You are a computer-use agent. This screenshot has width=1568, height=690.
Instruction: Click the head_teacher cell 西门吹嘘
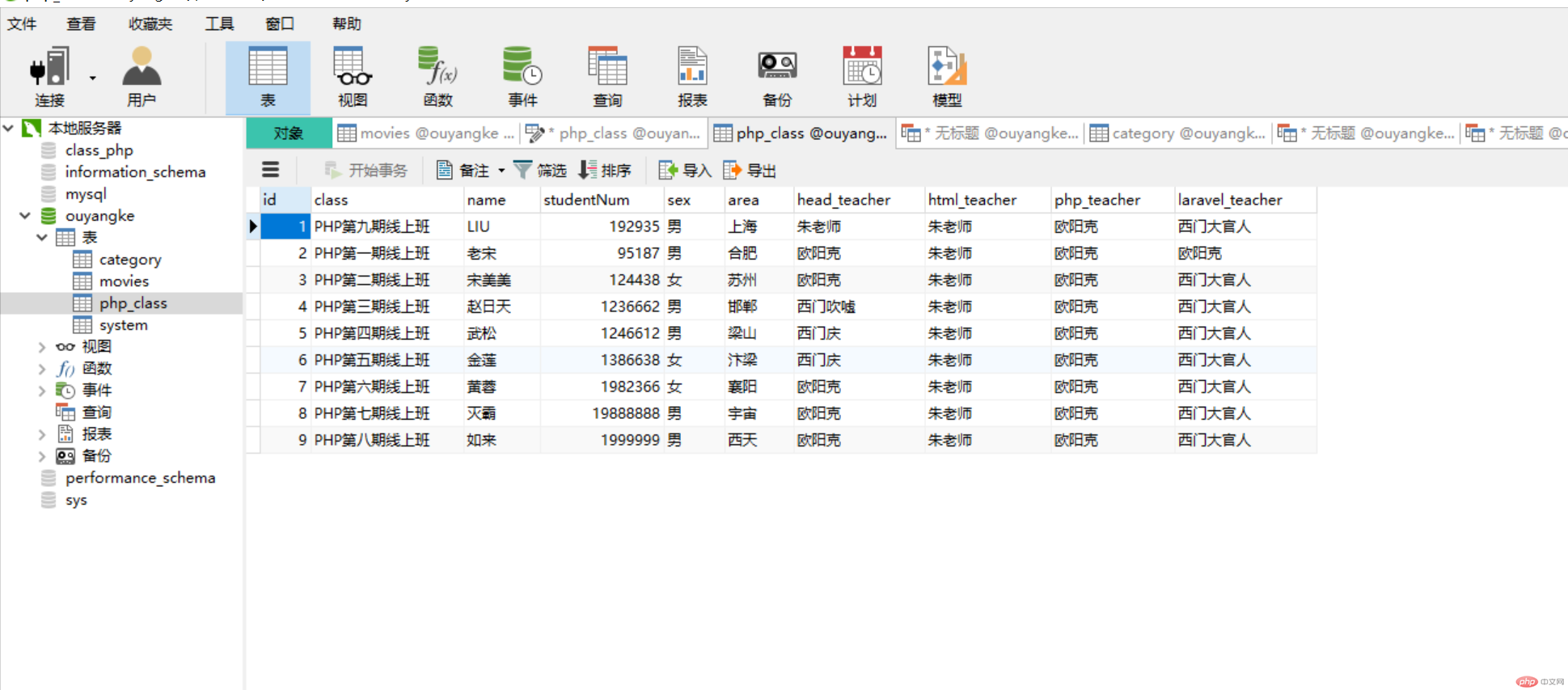(859, 307)
